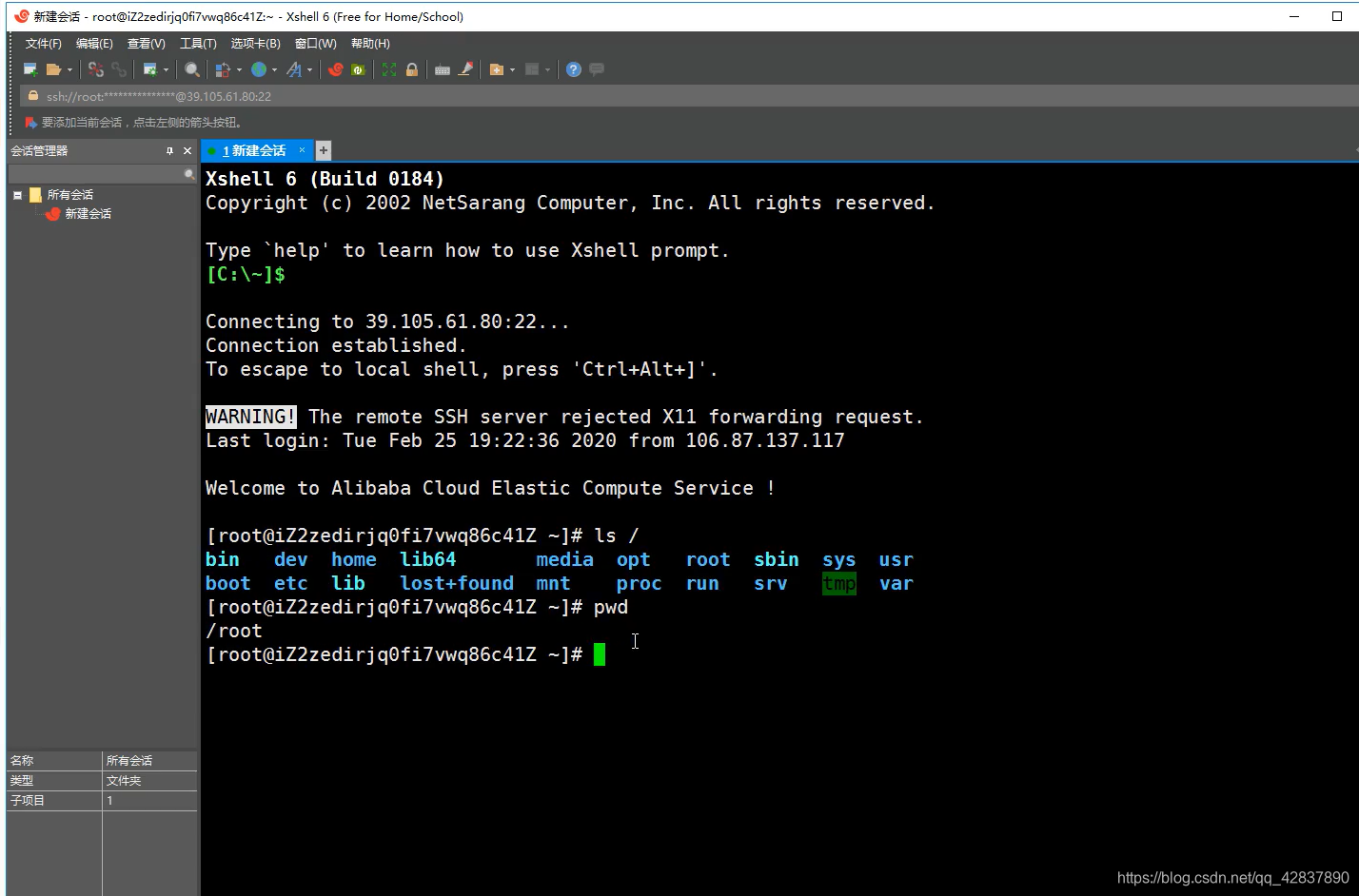Click the WARNING! label in terminal

click(x=251, y=417)
